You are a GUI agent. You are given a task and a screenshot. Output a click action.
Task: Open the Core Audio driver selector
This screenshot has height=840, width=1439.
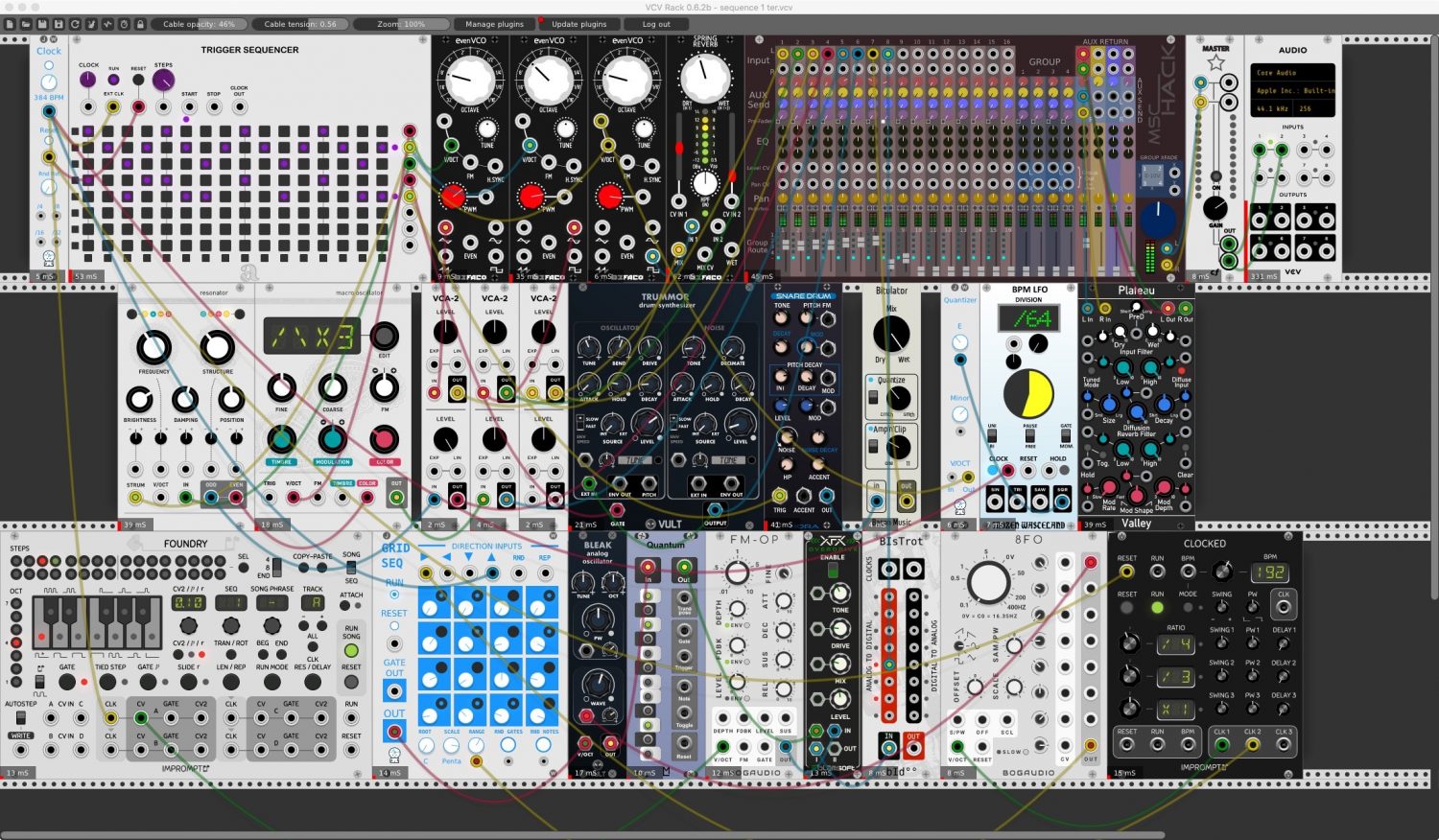click(1293, 73)
